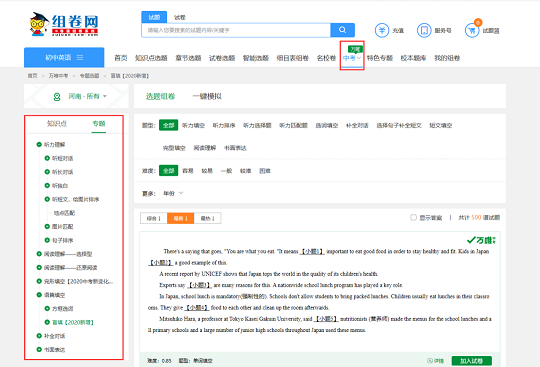Select the 试题 search tab
Screen dimensions: 540x367
154,17
